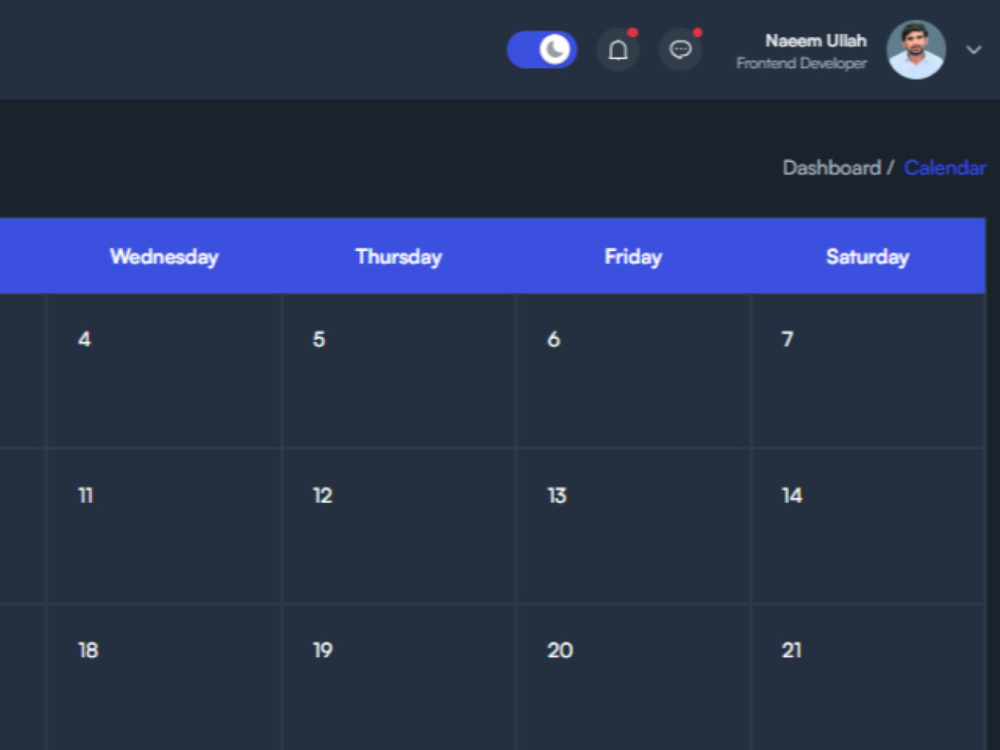This screenshot has height=750, width=1000.
Task: Select day 5 in the calendar
Action: 399,371
